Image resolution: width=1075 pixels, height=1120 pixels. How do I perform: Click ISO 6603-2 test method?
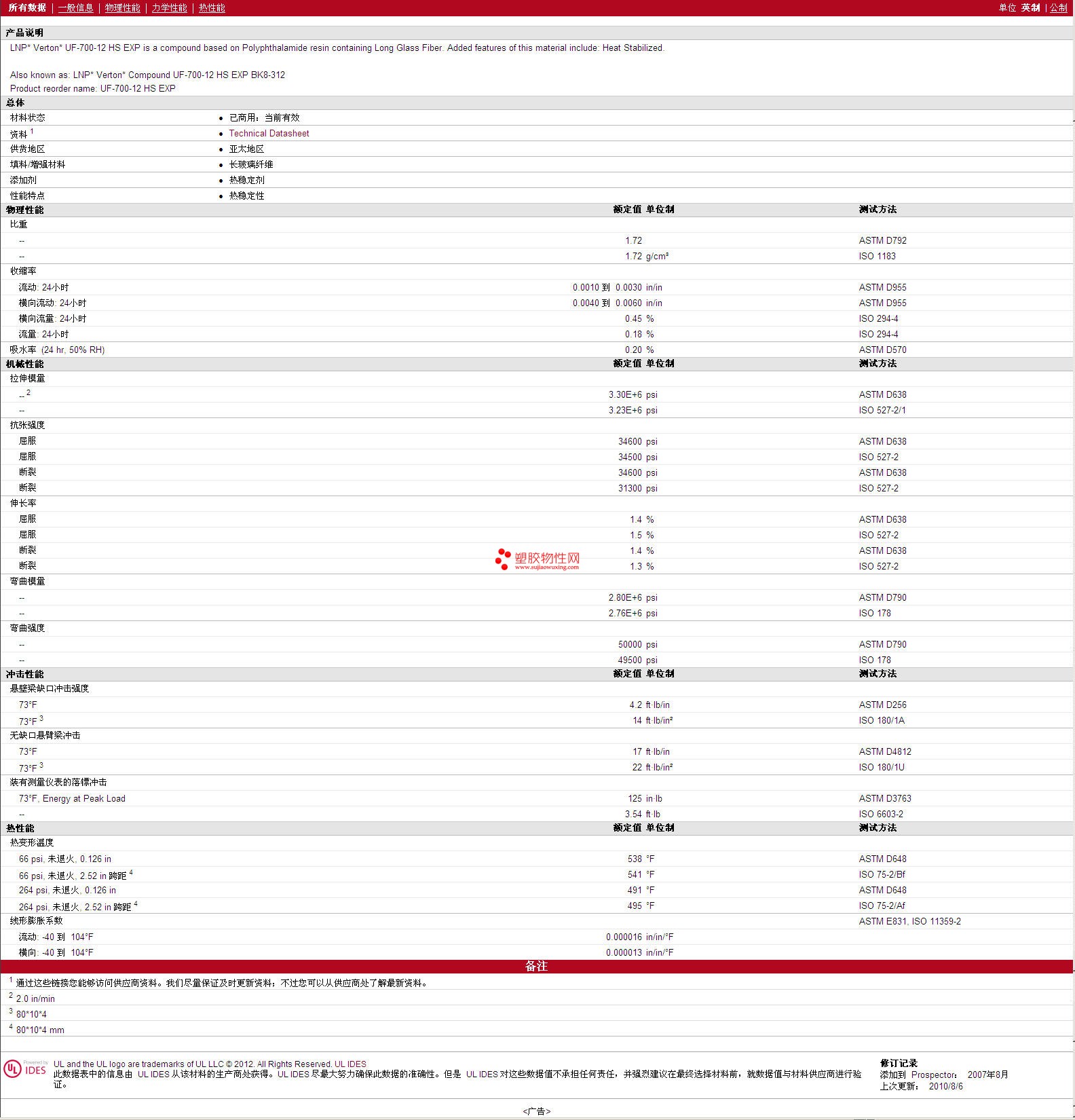[x=881, y=814]
